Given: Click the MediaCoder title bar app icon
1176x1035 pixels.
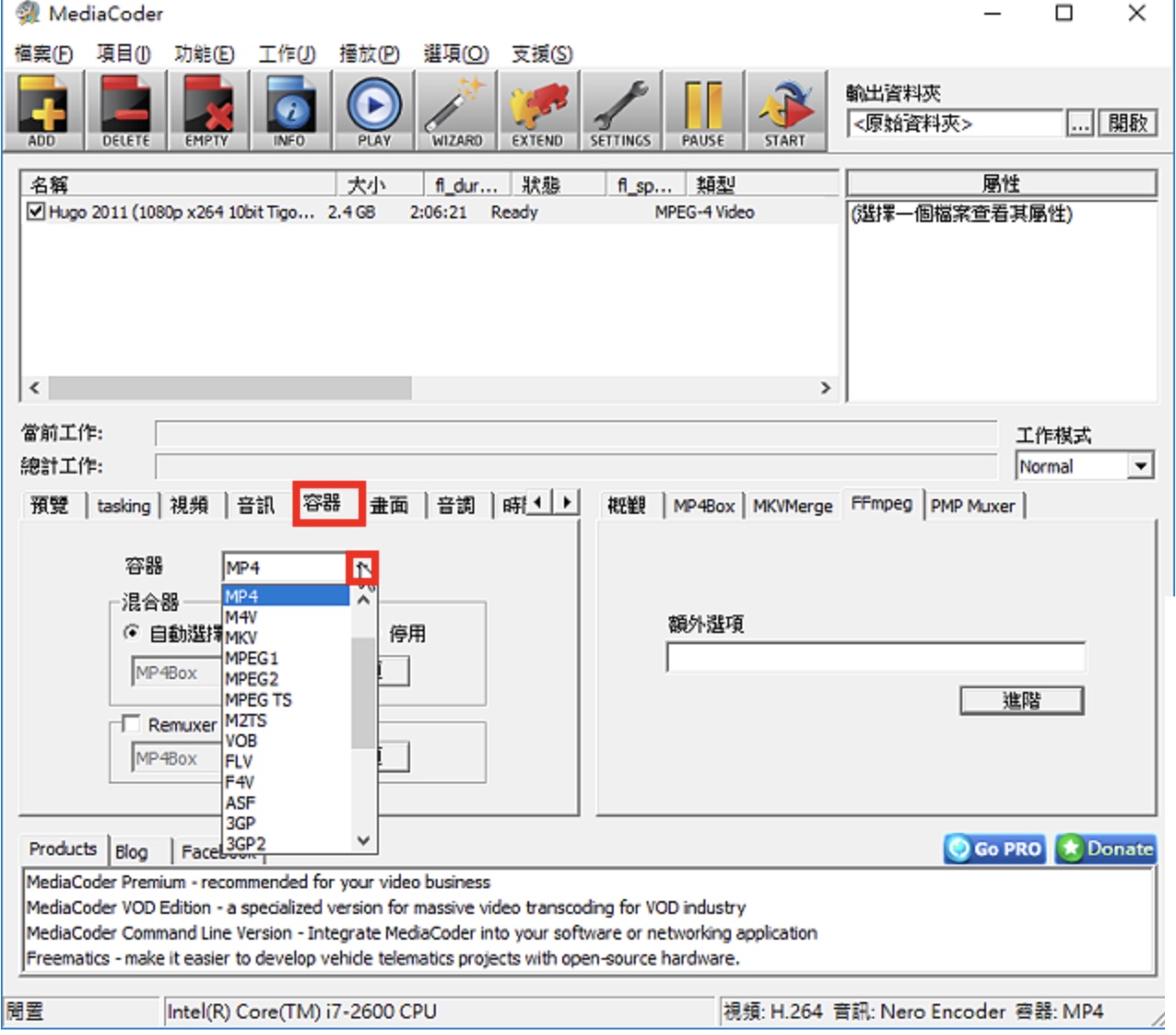Looking at the screenshot, I should (x=28, y=14).
